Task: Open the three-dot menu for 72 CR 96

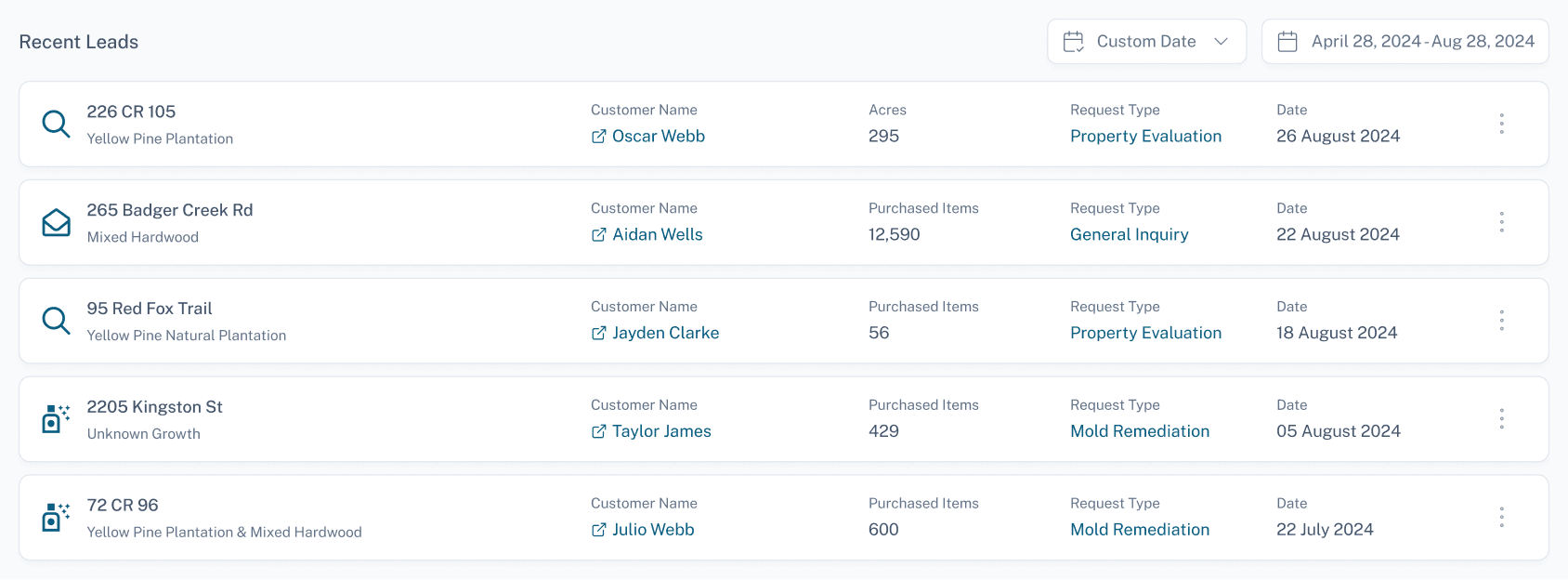Action: (x=1501, y=518)
